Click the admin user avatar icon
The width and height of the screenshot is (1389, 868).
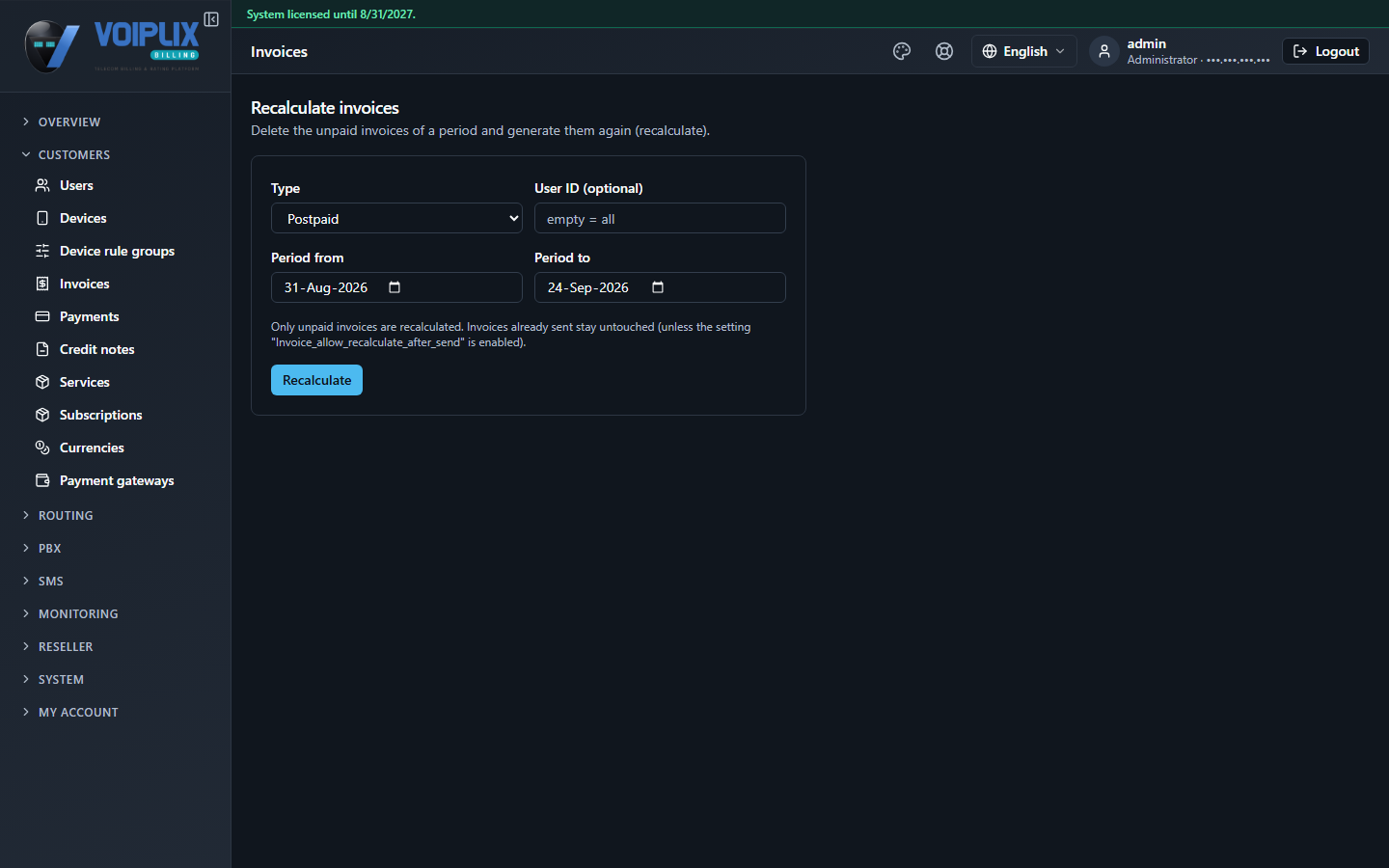click(1104, 51)
